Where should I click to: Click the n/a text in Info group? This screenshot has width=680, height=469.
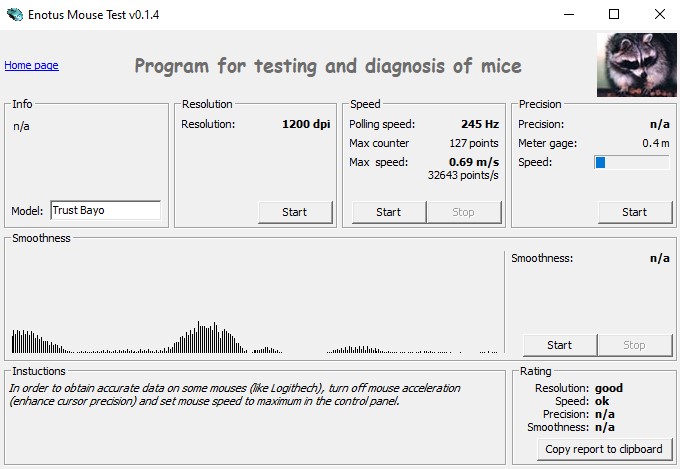pos(21,126)
